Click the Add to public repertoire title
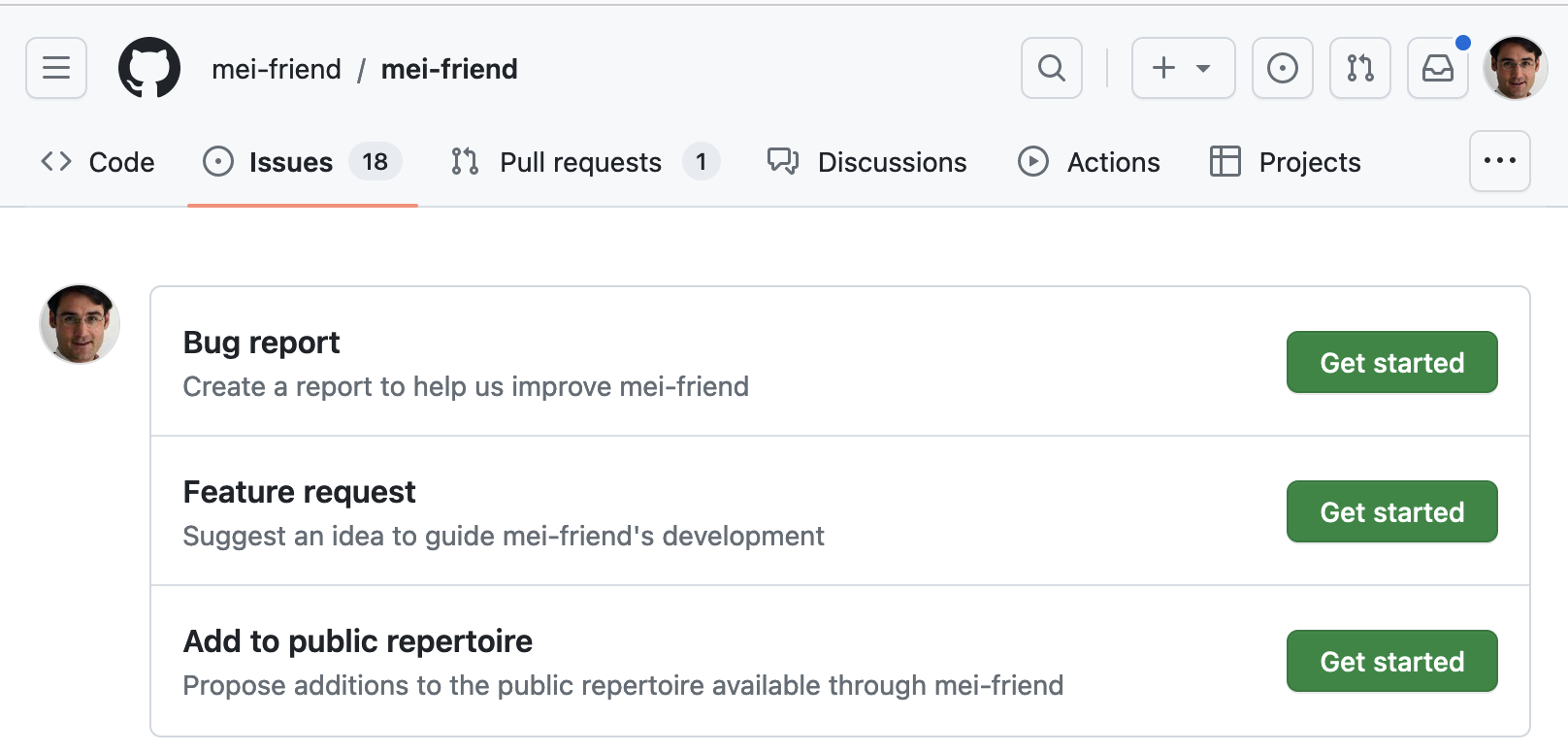The width and height of the screenshot is (1568, 753). click(358, 641)
